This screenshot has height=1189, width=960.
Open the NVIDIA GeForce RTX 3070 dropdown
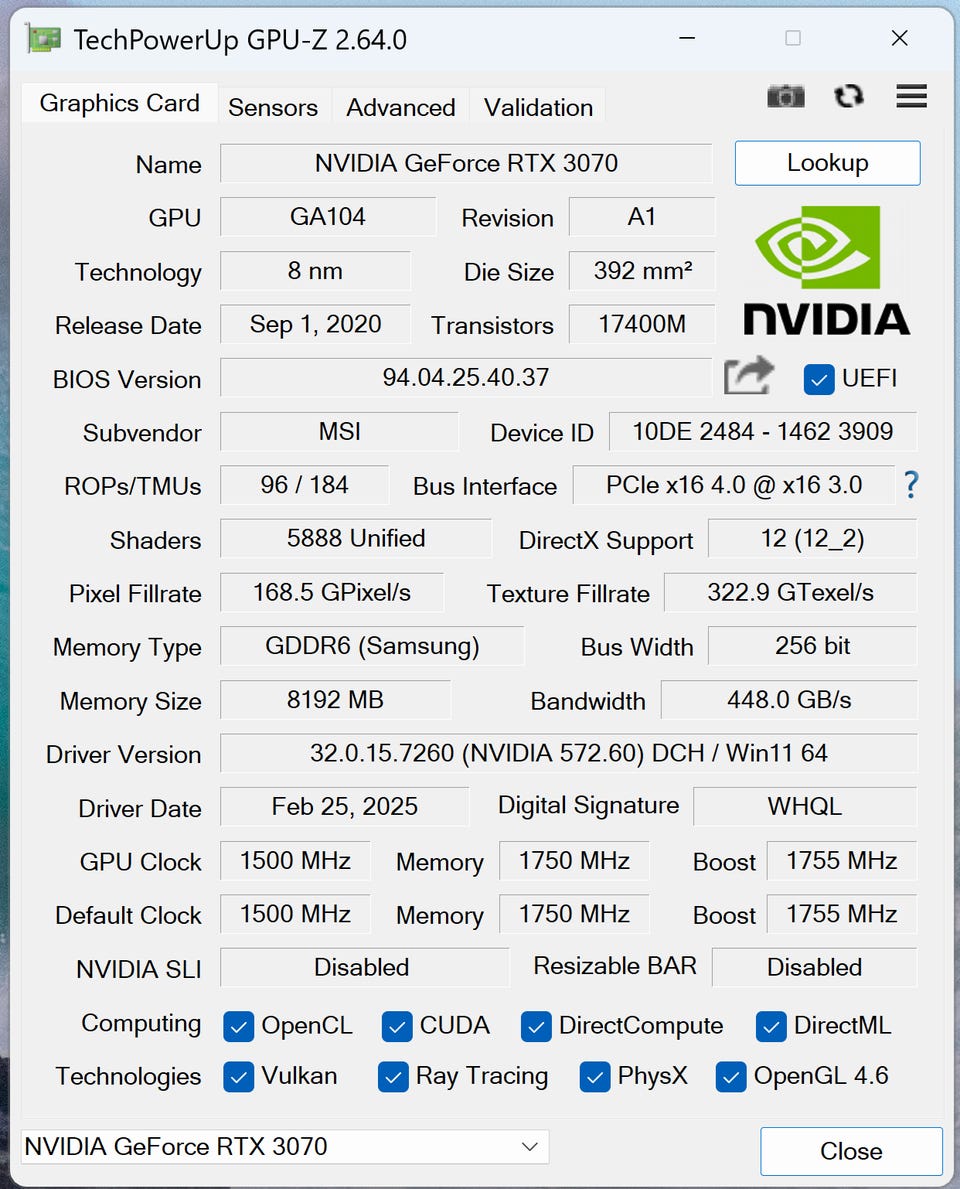[284, 1147]
